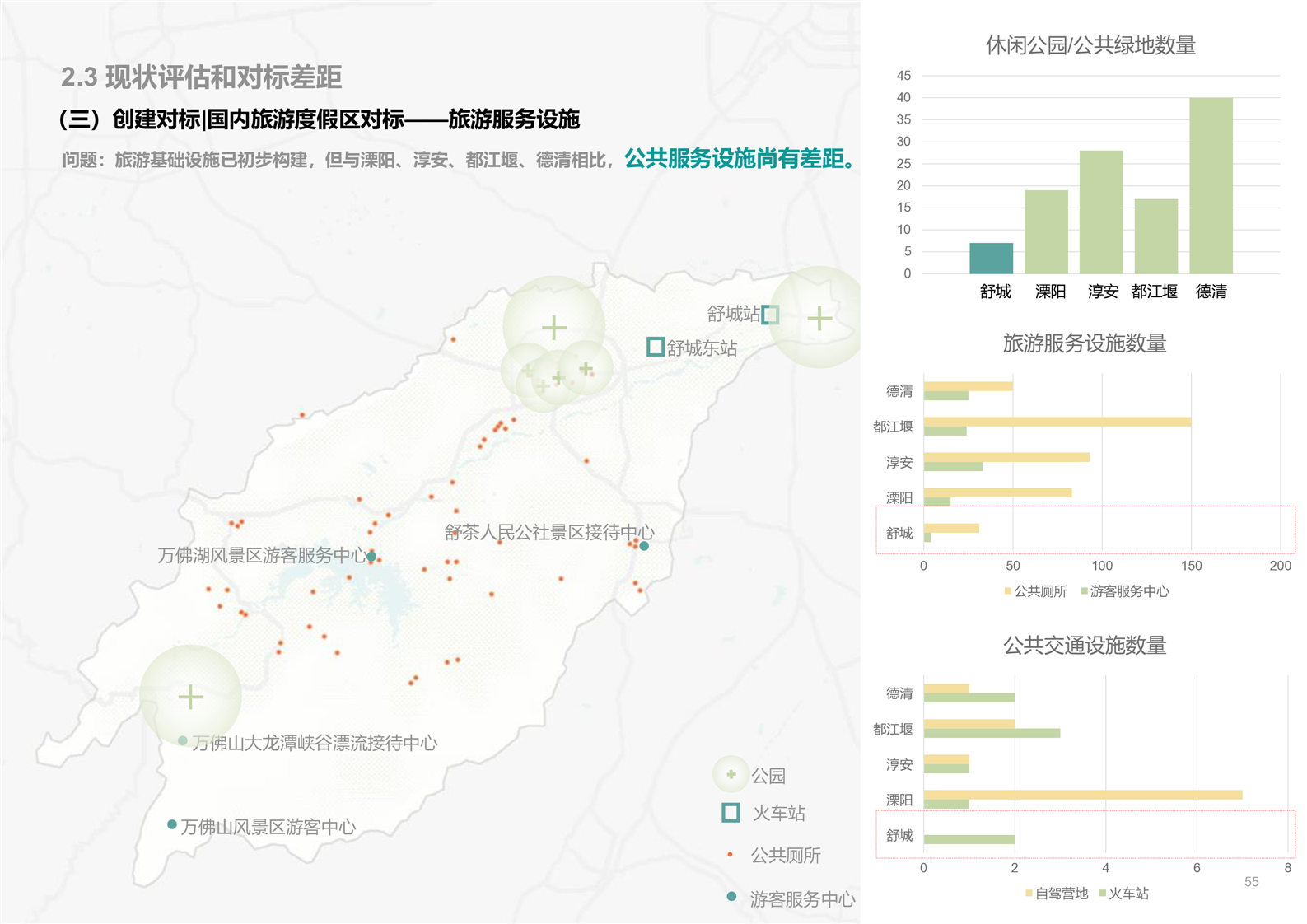This screenshot has height=924, width=1307.
Task: Click the 舒城站 train station square marker
Action: pyautogui.click(x=770, y=315)
